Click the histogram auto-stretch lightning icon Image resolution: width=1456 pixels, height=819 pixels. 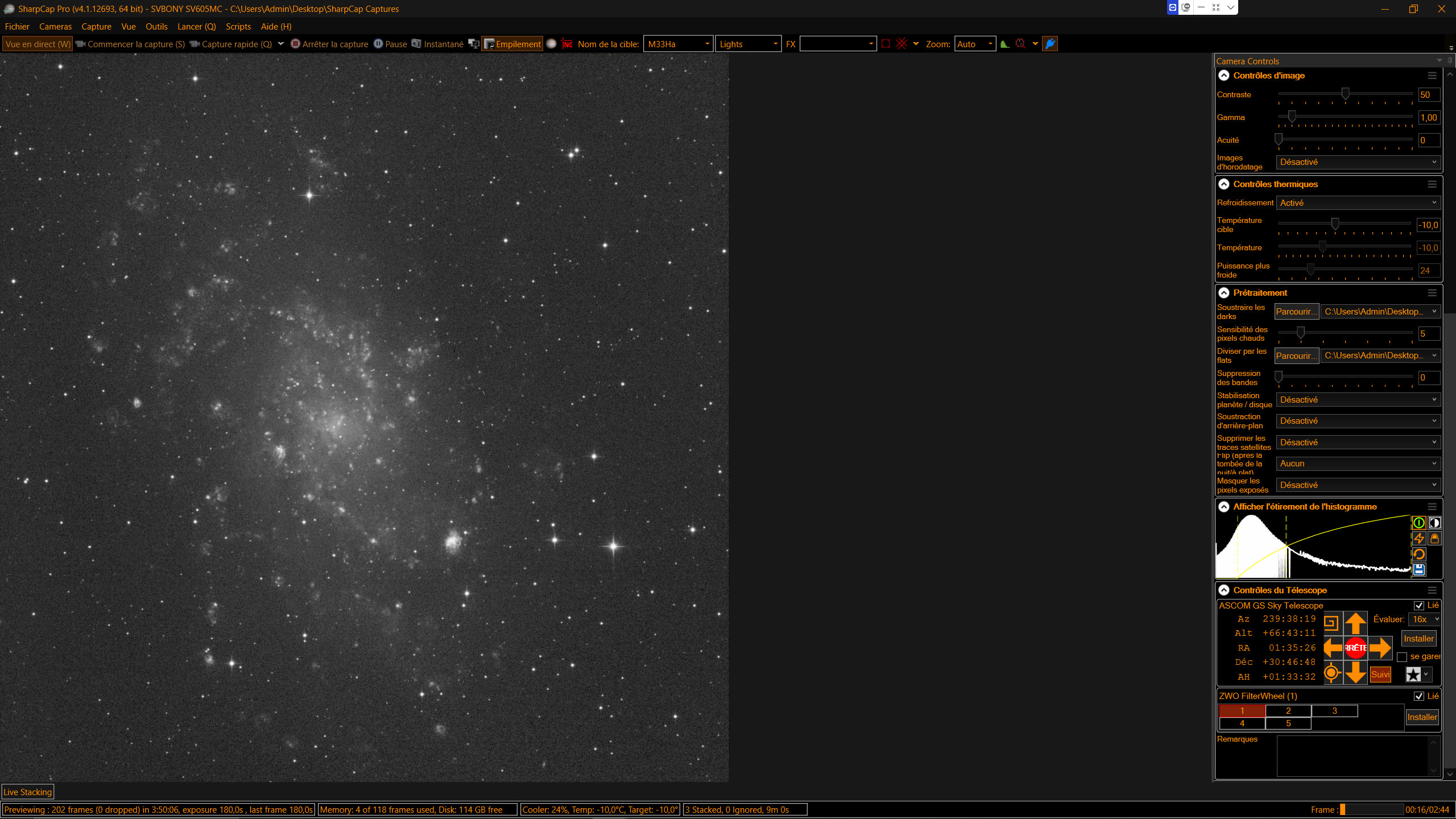(x=1419, y=538)
